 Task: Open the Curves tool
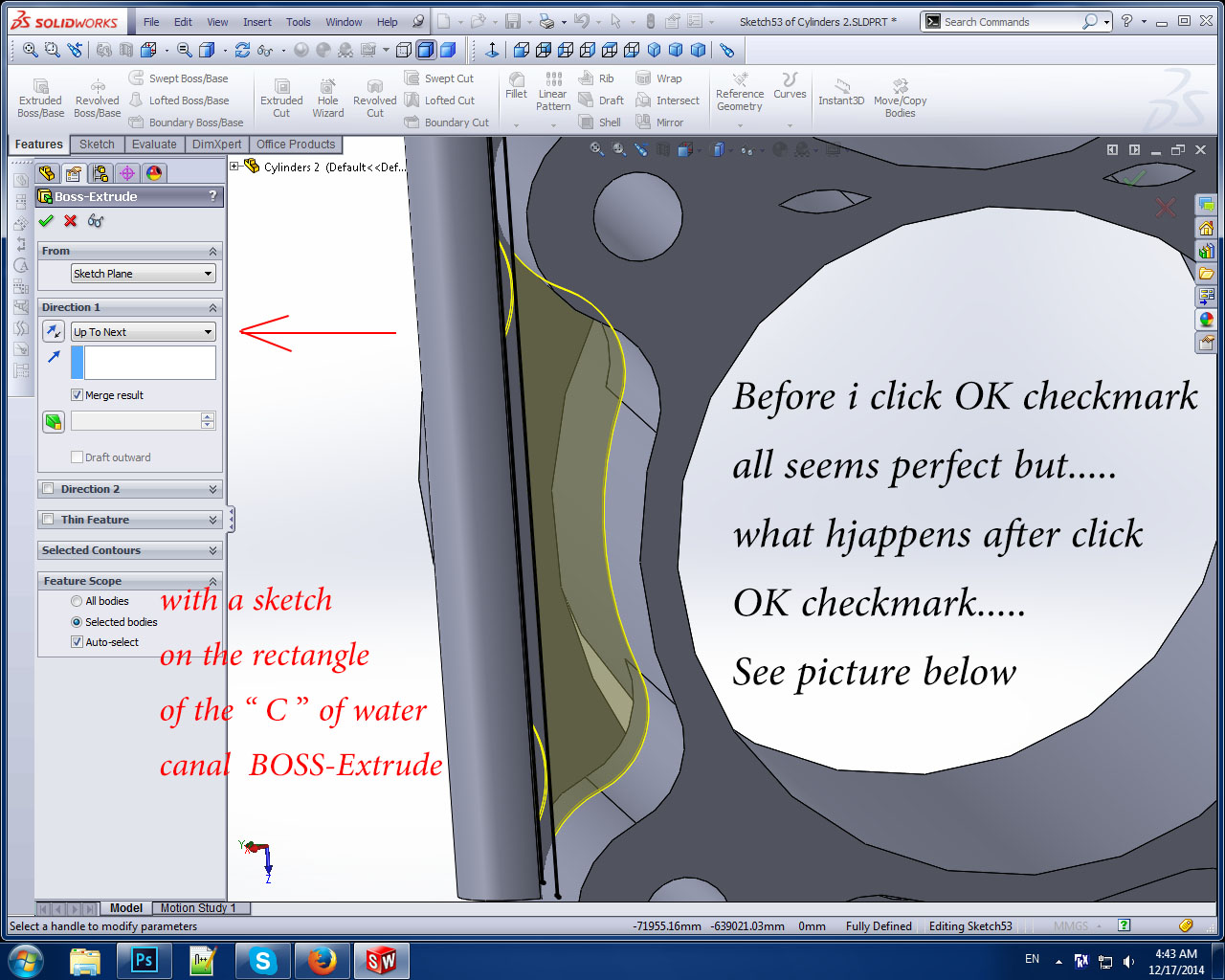[790, 86]
